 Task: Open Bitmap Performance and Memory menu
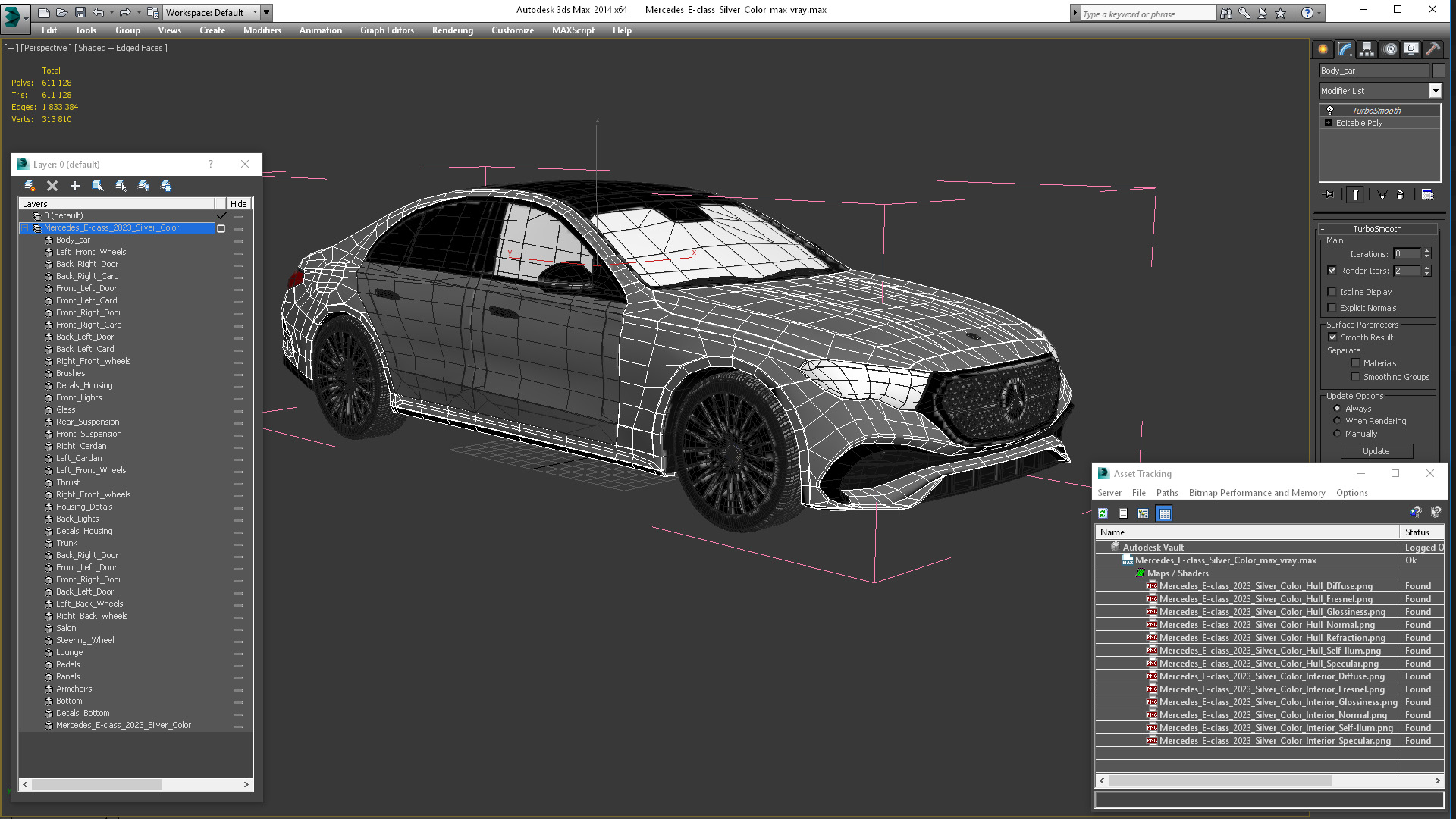(x=1257, y=493)
